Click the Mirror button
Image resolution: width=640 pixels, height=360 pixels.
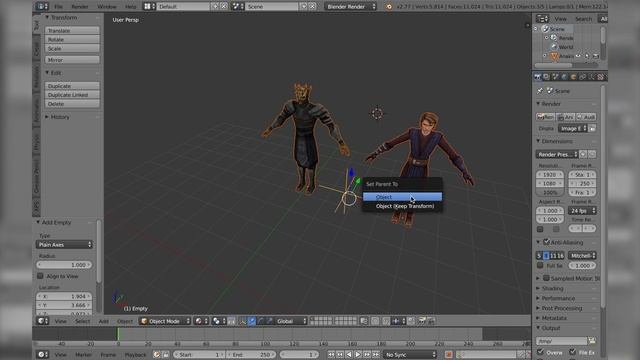click(72, 60)
